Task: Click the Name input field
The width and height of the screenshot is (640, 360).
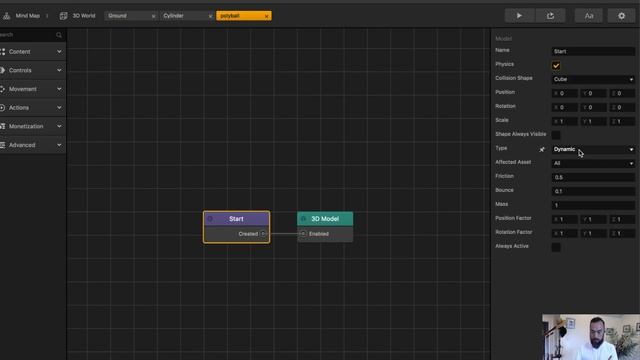Action: (593, 51)
